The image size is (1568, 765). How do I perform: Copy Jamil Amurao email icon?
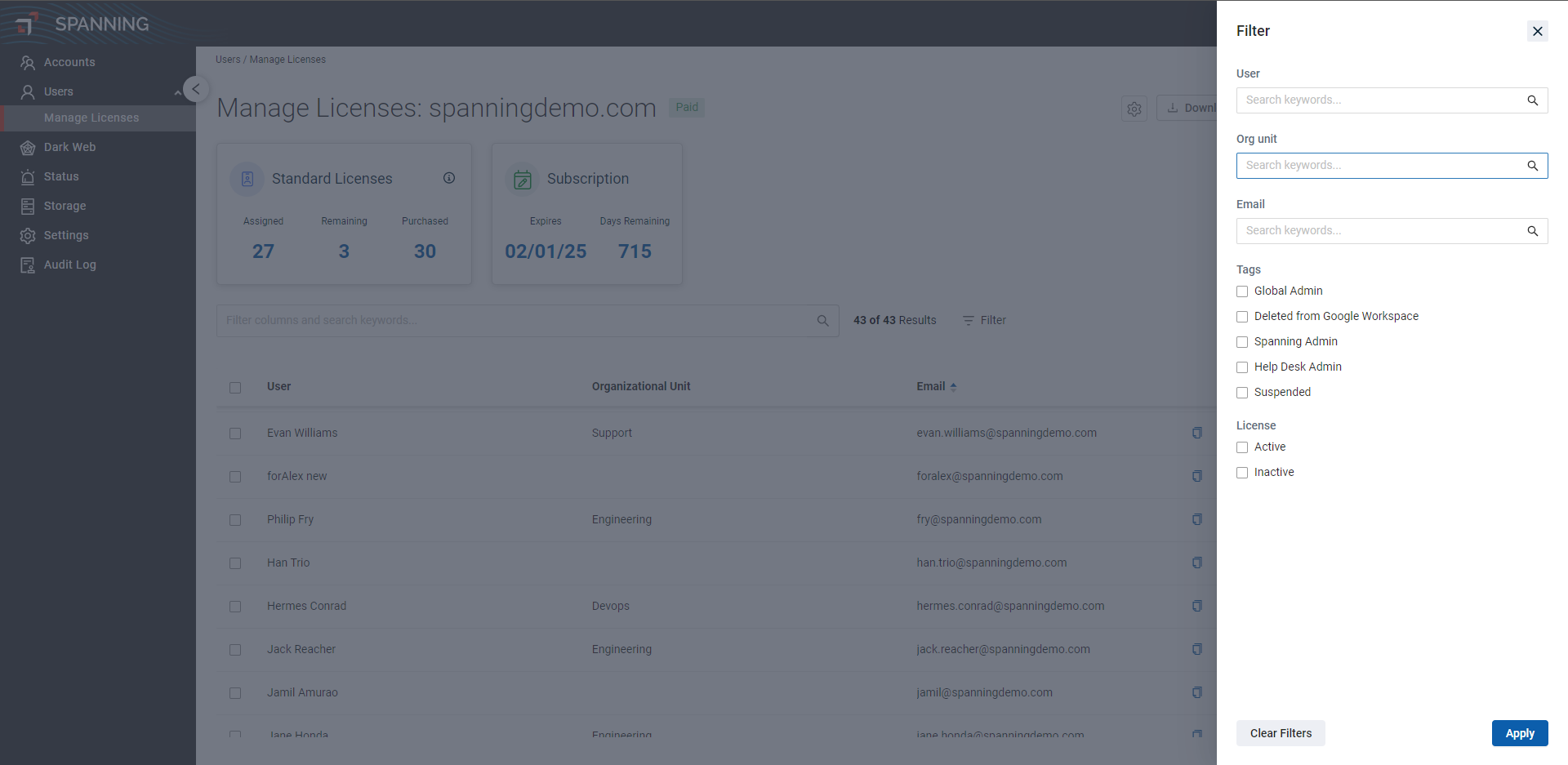pyautogui.click(x=1197, y=692)
